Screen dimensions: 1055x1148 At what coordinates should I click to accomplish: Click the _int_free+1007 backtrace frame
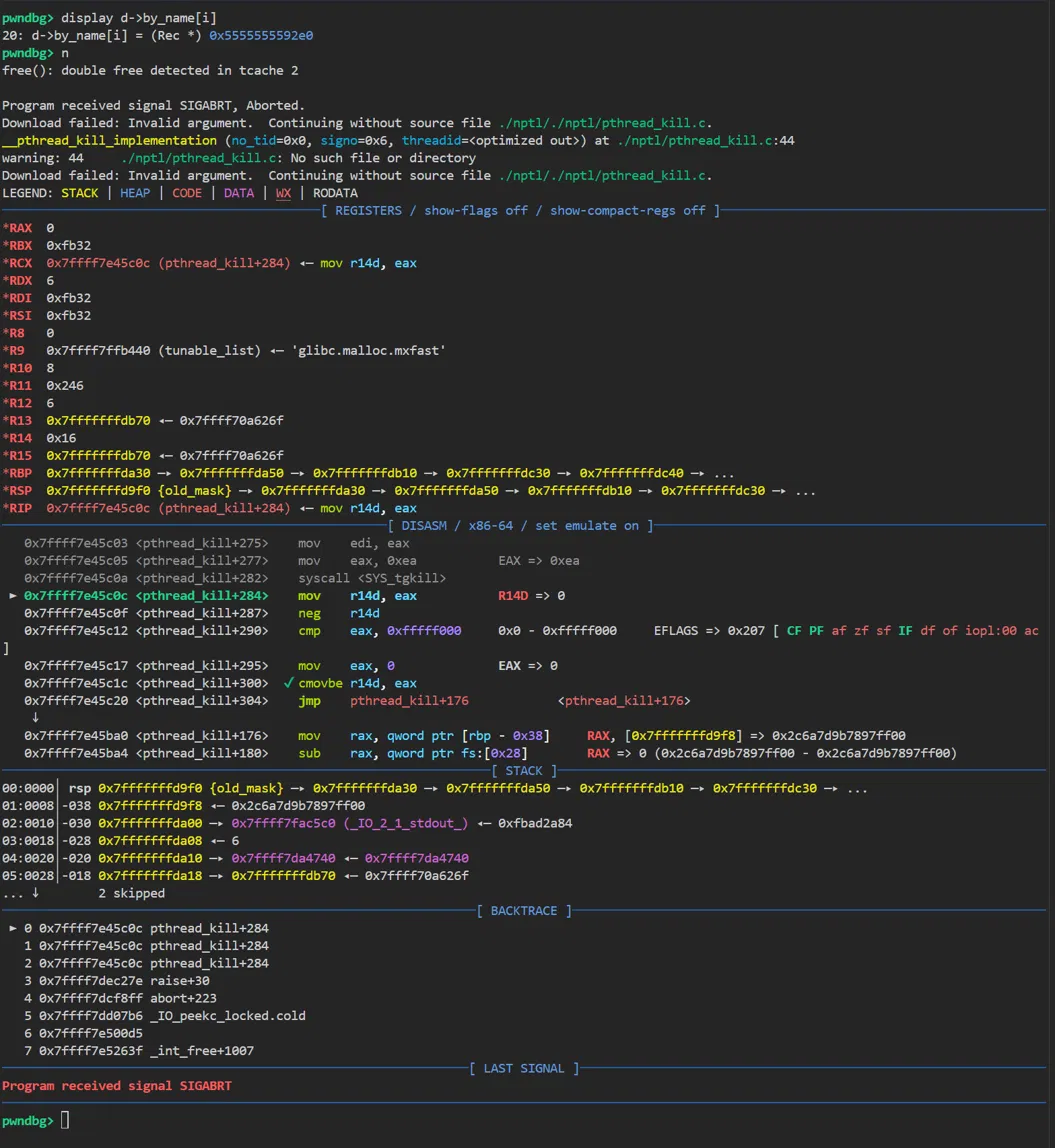coord(202,1051)
